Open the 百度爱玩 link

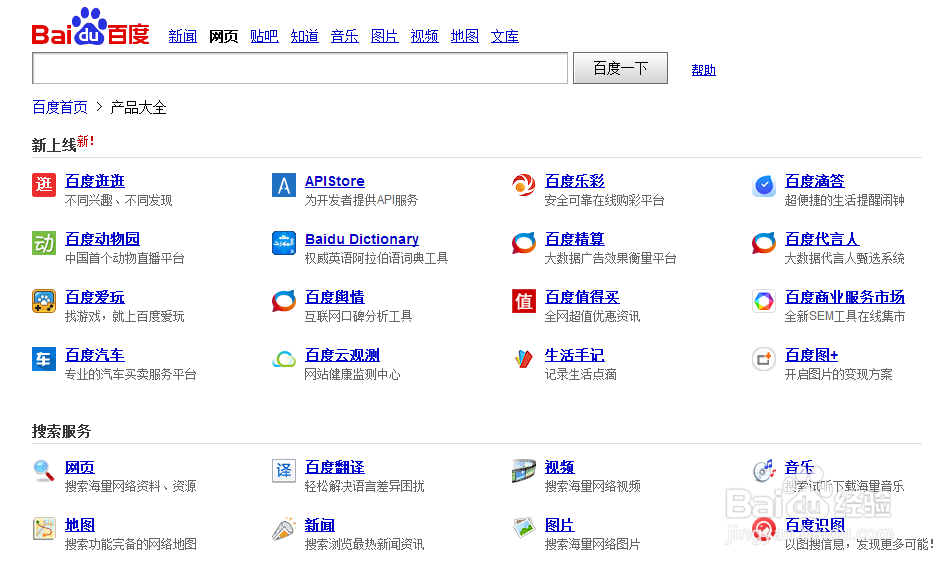pos(95,297)
